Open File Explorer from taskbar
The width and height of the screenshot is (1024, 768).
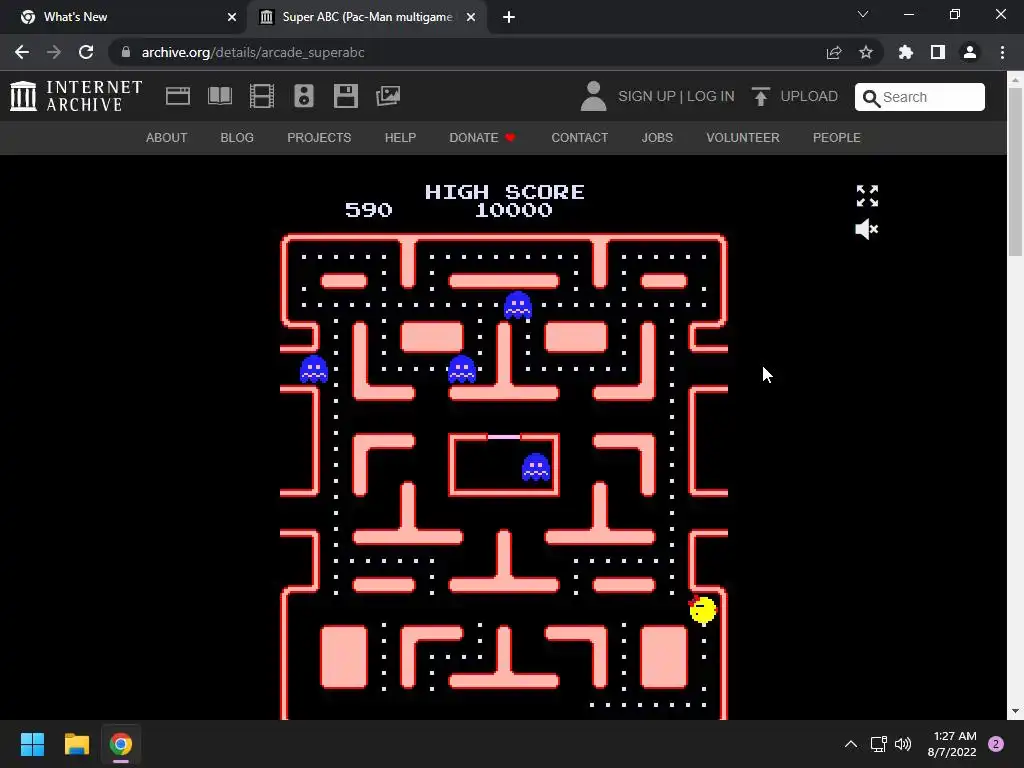[x=76, y=744]
